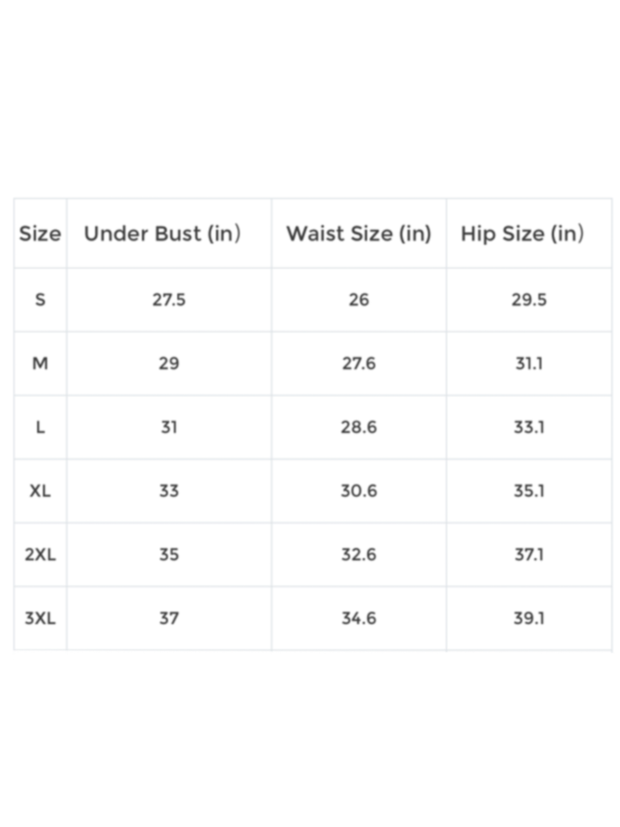Click the 2XL size row label
Screen dimensions: 620x827
pos(40,555)
